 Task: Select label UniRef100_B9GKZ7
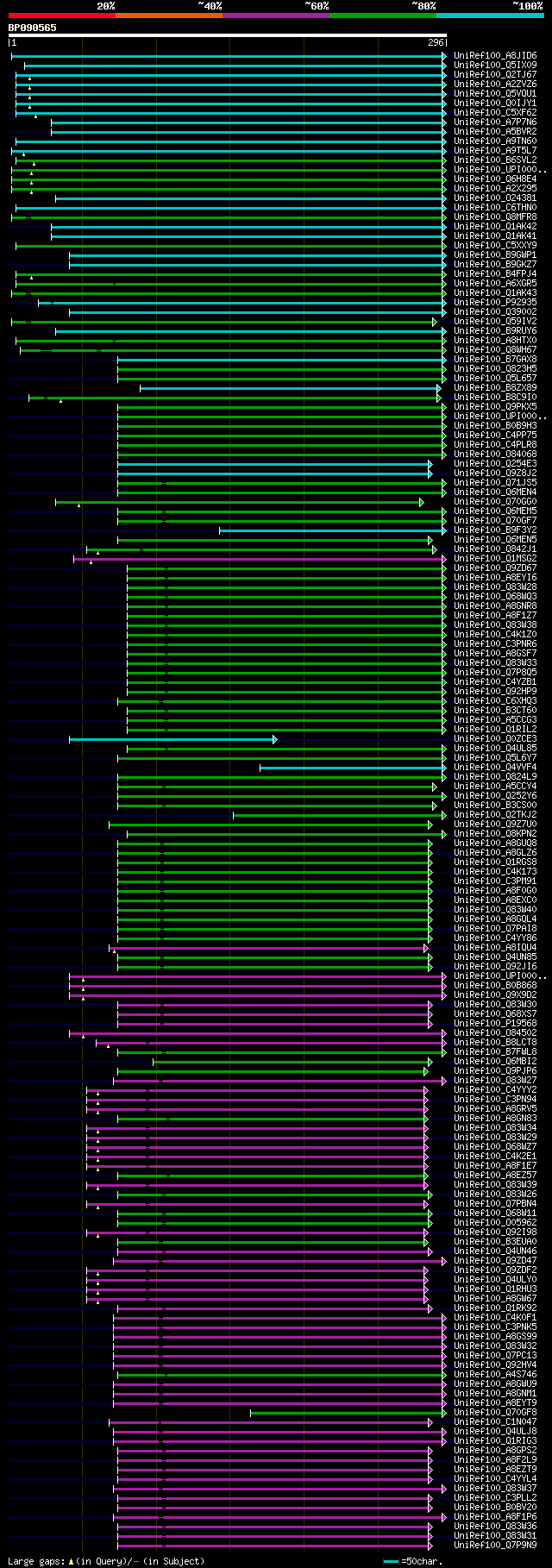coord(495,265)
